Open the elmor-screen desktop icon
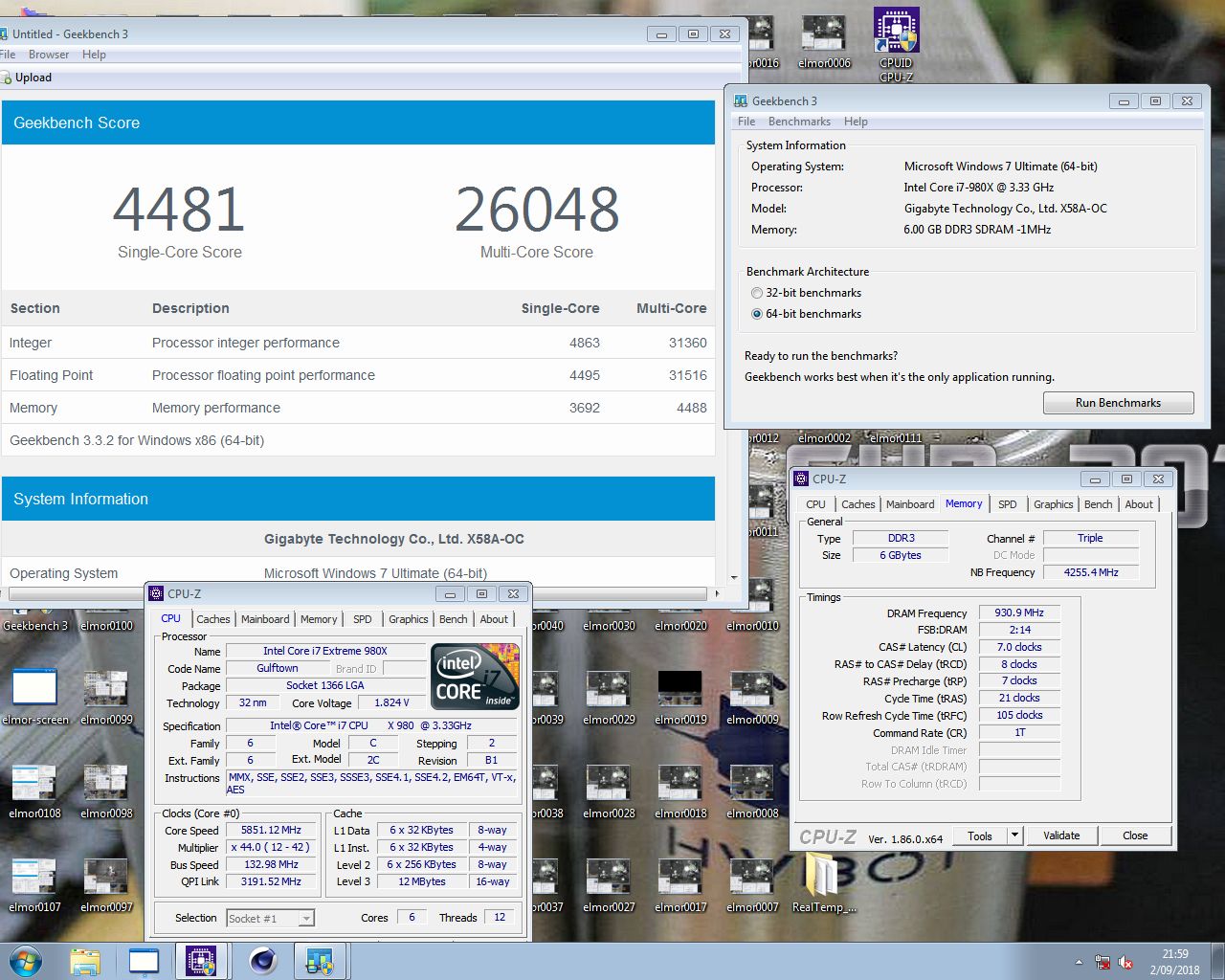Screen dimensions: 1225x980 [x=35, y=696]
